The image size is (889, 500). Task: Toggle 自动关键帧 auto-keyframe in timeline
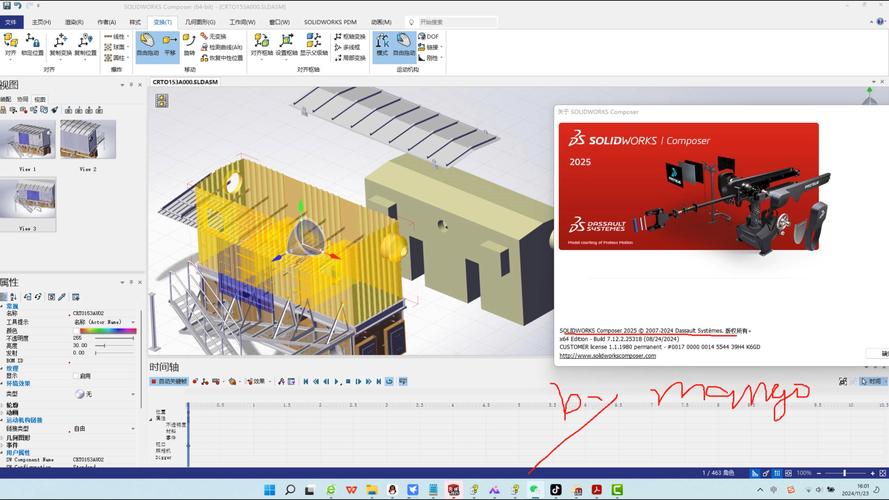[169, 382]
